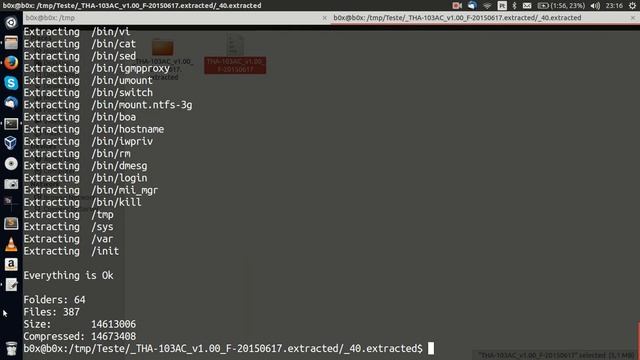
Task: Open the sound volume indicator
Action: (595, 5)
